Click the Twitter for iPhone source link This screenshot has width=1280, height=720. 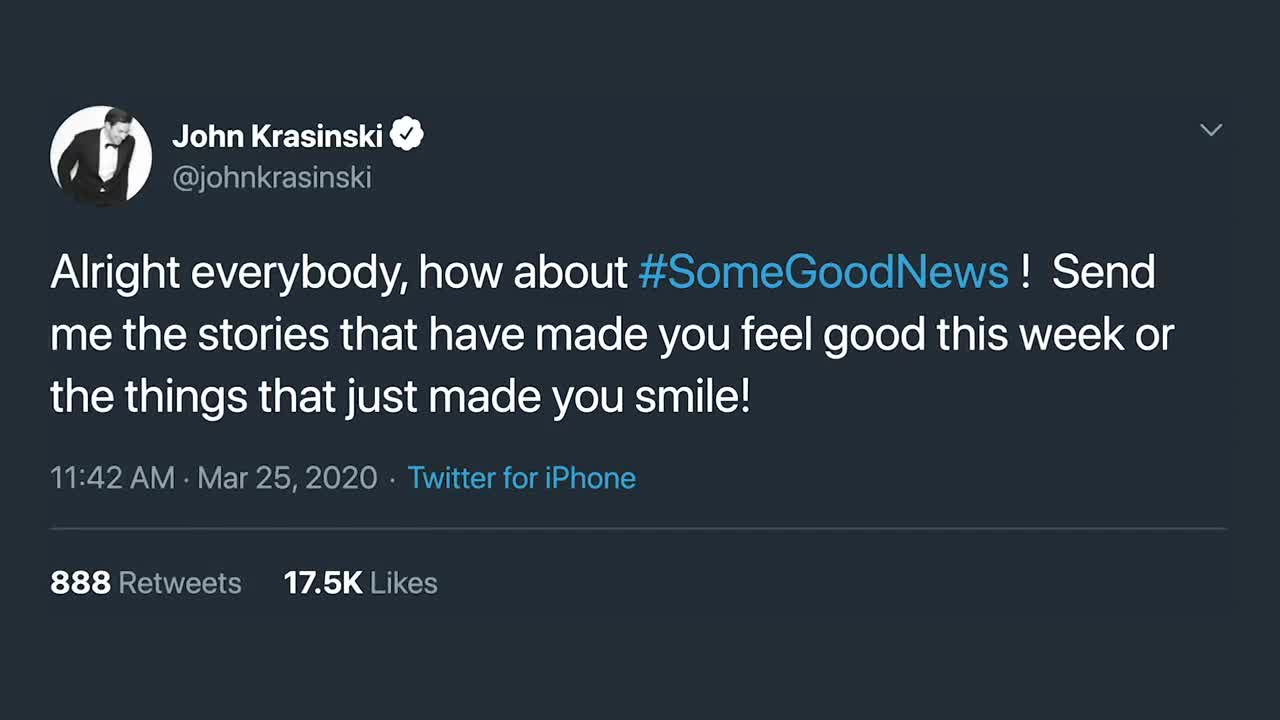click(521, 478)
